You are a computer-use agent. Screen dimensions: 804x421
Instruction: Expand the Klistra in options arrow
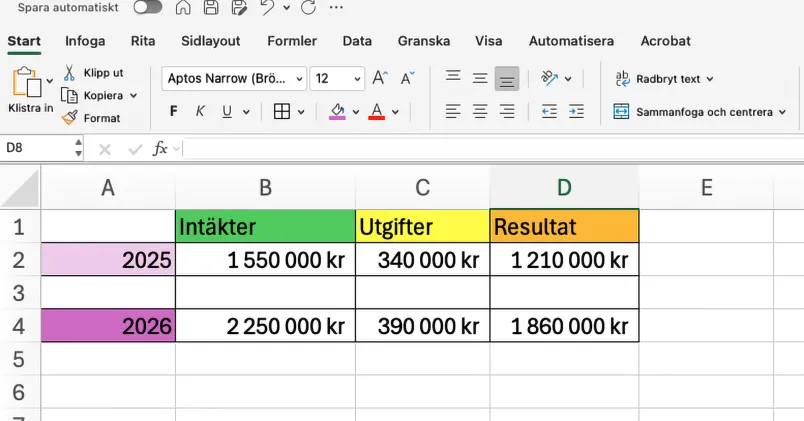pos(50,81)
